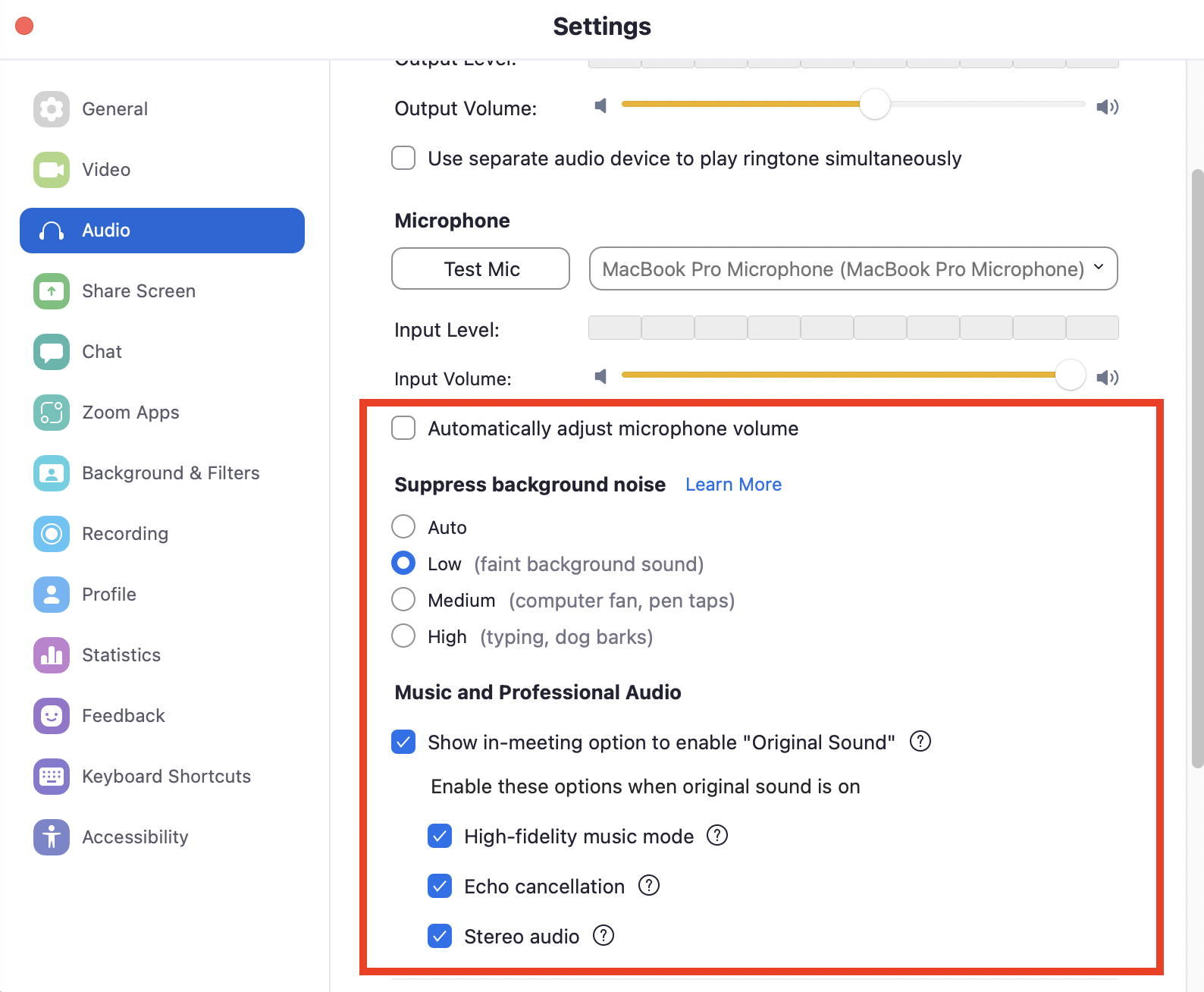The height and width of the screenshot is (992, 1204).
Task: Uncheck High-fidelity music mode
Action: pyautogui.click(x=440, y=836)
